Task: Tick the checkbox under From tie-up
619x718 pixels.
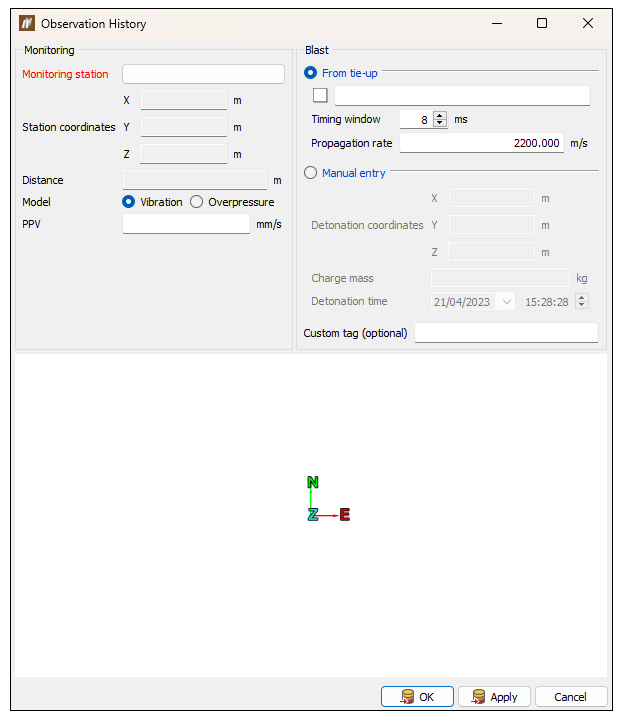Action: point(320,95)
